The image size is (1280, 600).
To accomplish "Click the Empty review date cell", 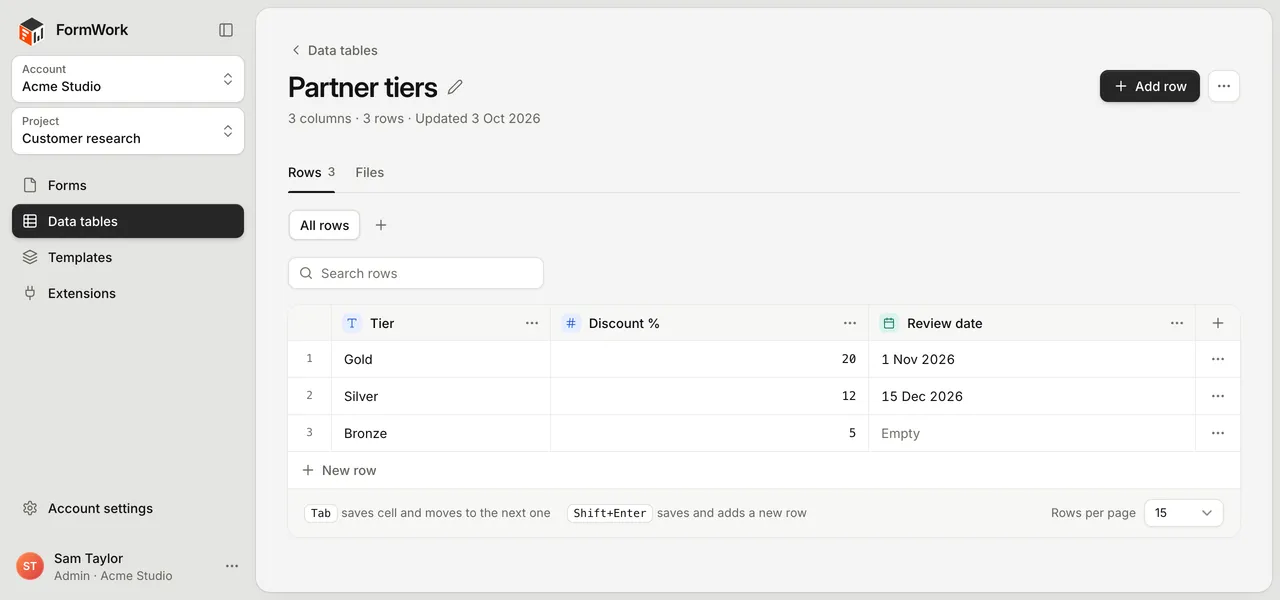I will tap(1032, 433).
